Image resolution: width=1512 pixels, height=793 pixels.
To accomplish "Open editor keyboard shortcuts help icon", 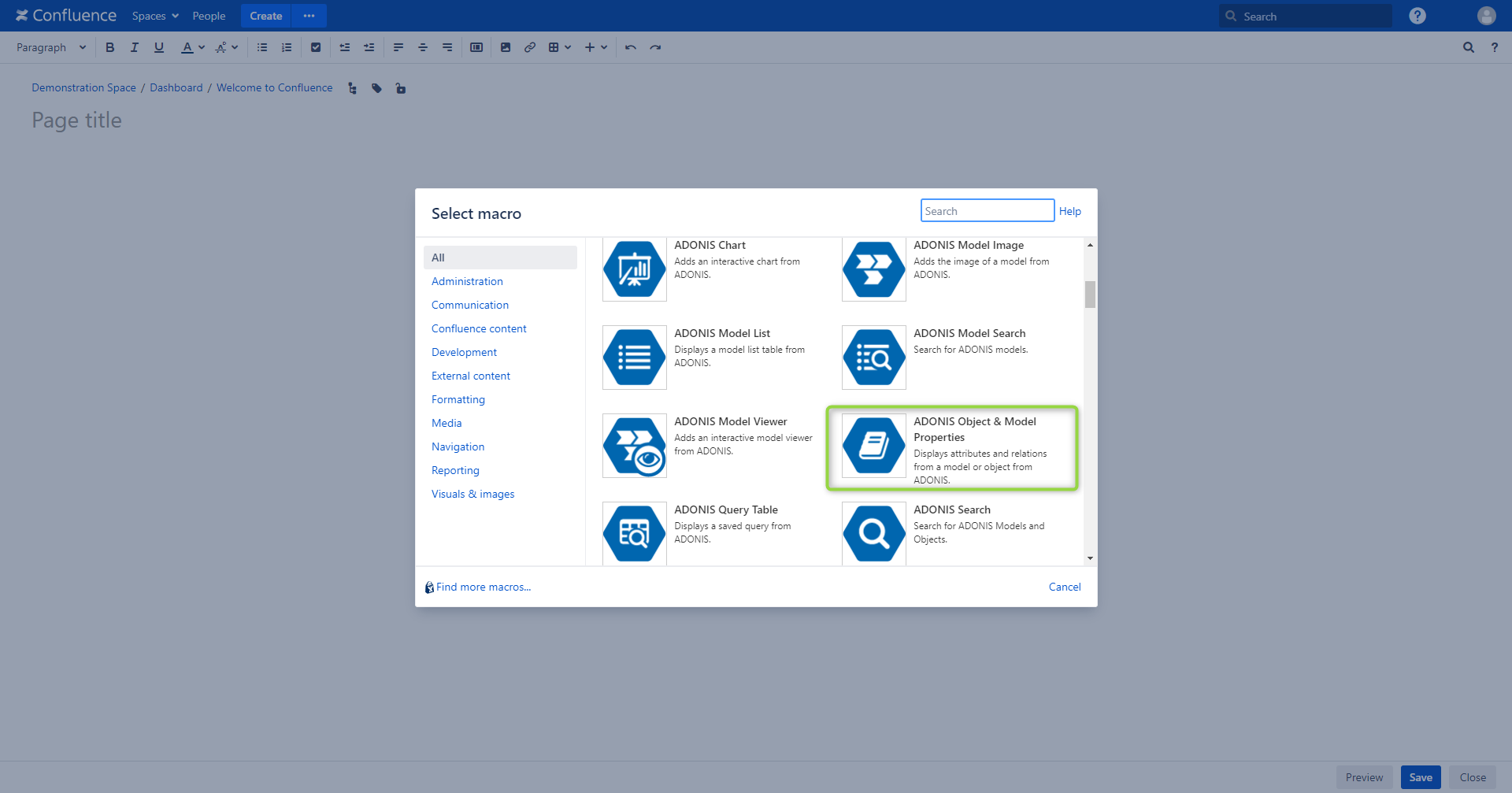I will click(1495, 47).
